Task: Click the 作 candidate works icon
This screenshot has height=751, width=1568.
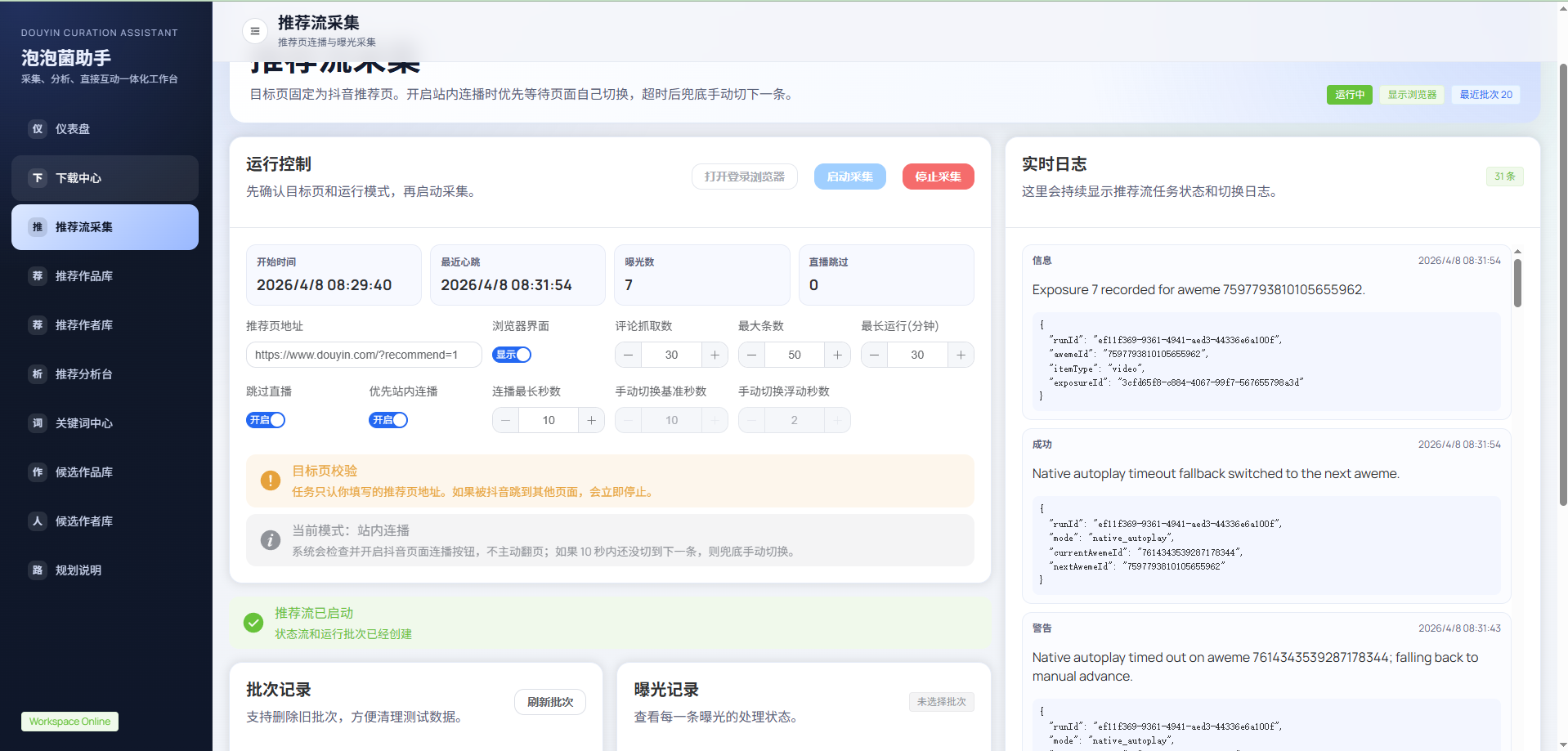Action: point(38,472)
